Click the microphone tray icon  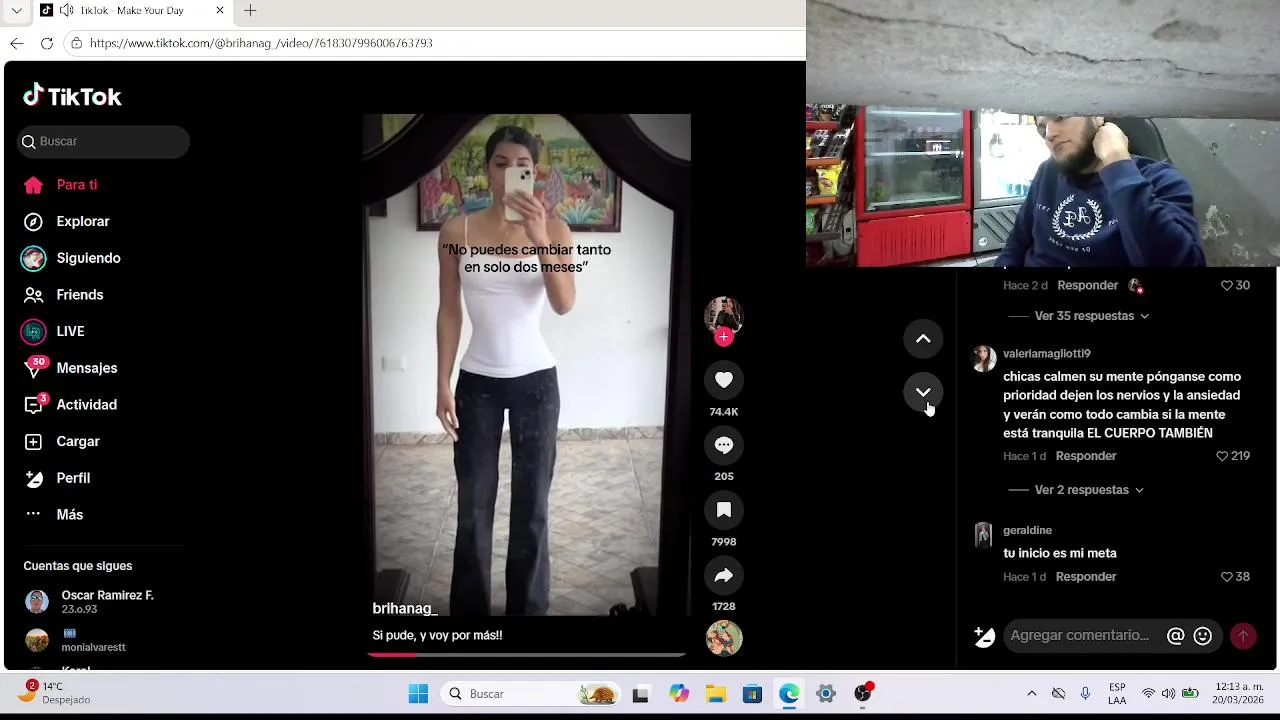click(1085, 694)
